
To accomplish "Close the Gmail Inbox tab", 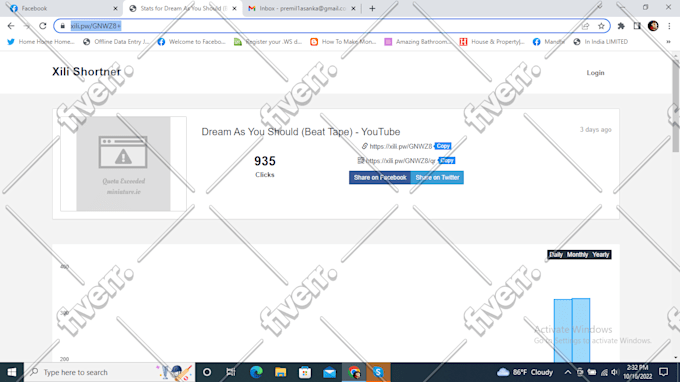I will (353, 8).
